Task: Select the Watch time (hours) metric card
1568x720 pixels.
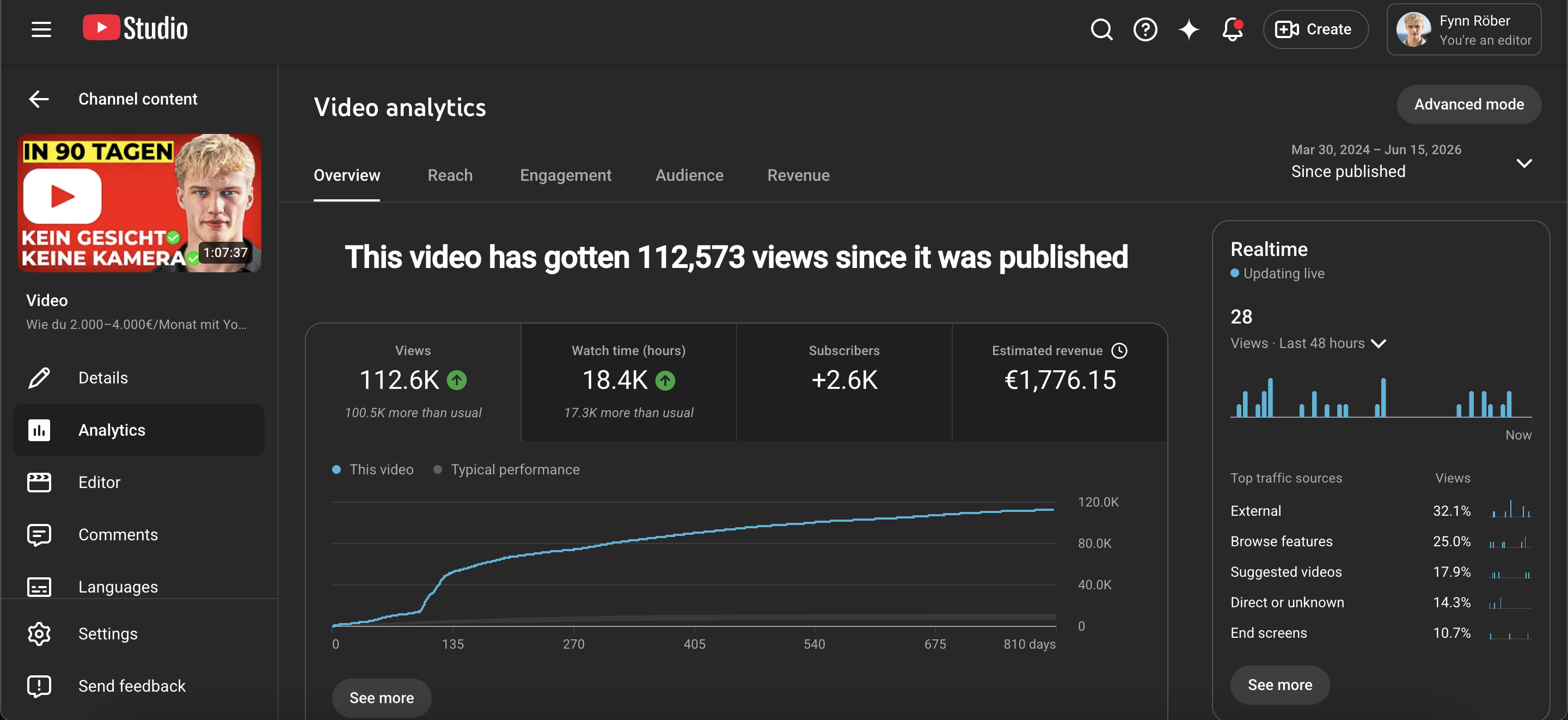Action: pos(628,382)
